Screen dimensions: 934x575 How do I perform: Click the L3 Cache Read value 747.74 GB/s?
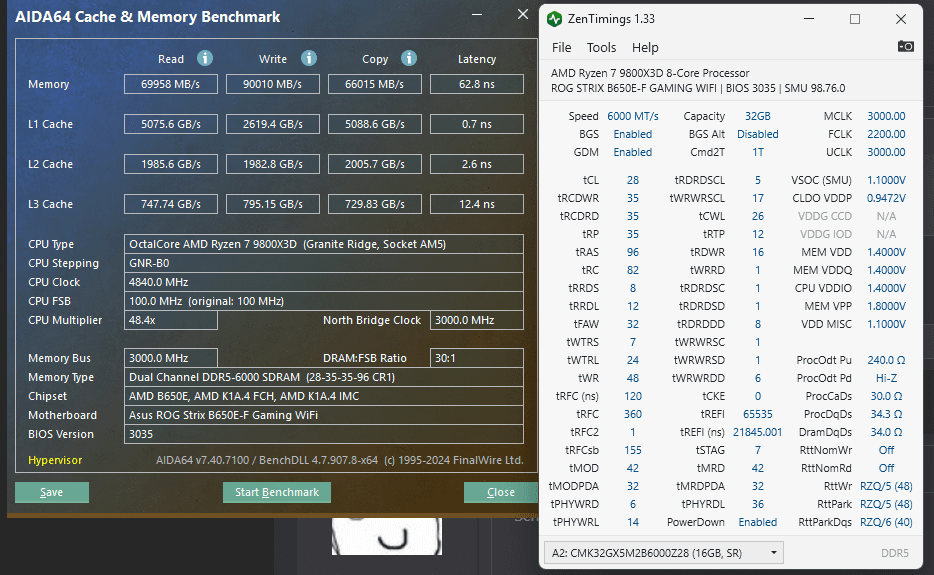(x=171, y=204)
